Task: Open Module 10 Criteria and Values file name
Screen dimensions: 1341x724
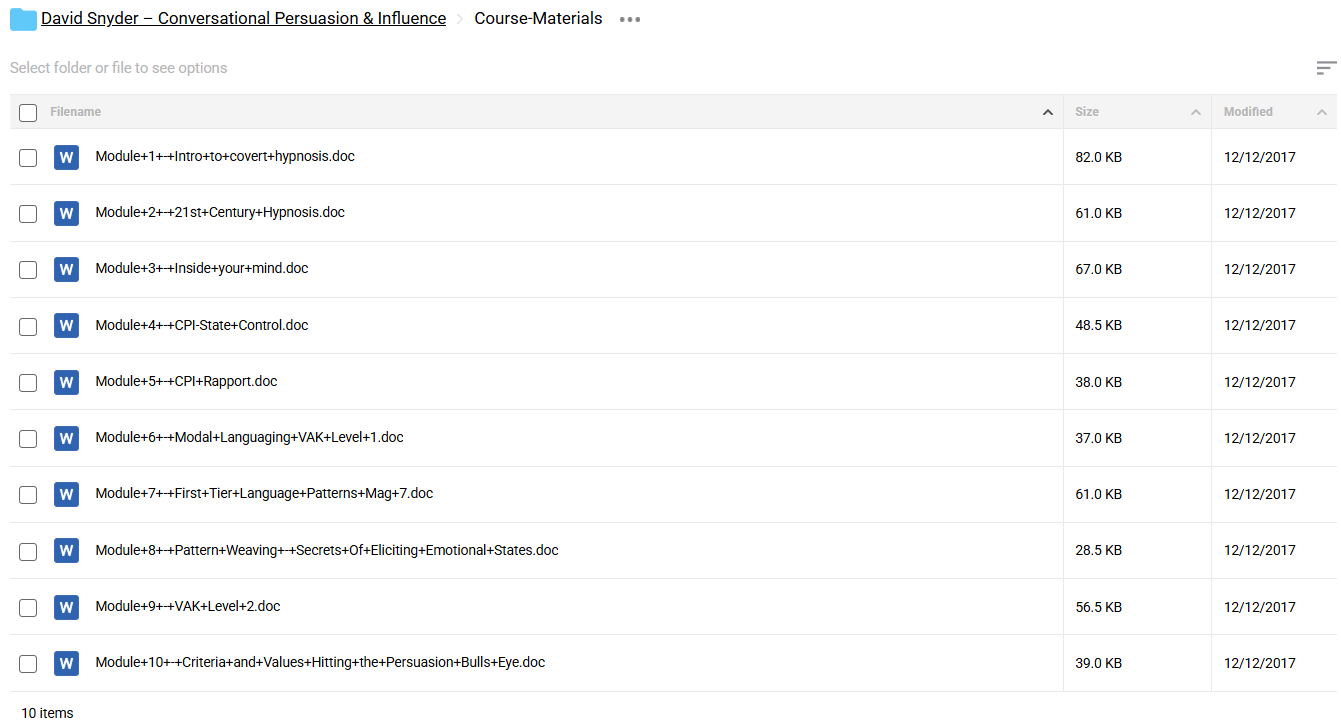Action: coord(320,662)
